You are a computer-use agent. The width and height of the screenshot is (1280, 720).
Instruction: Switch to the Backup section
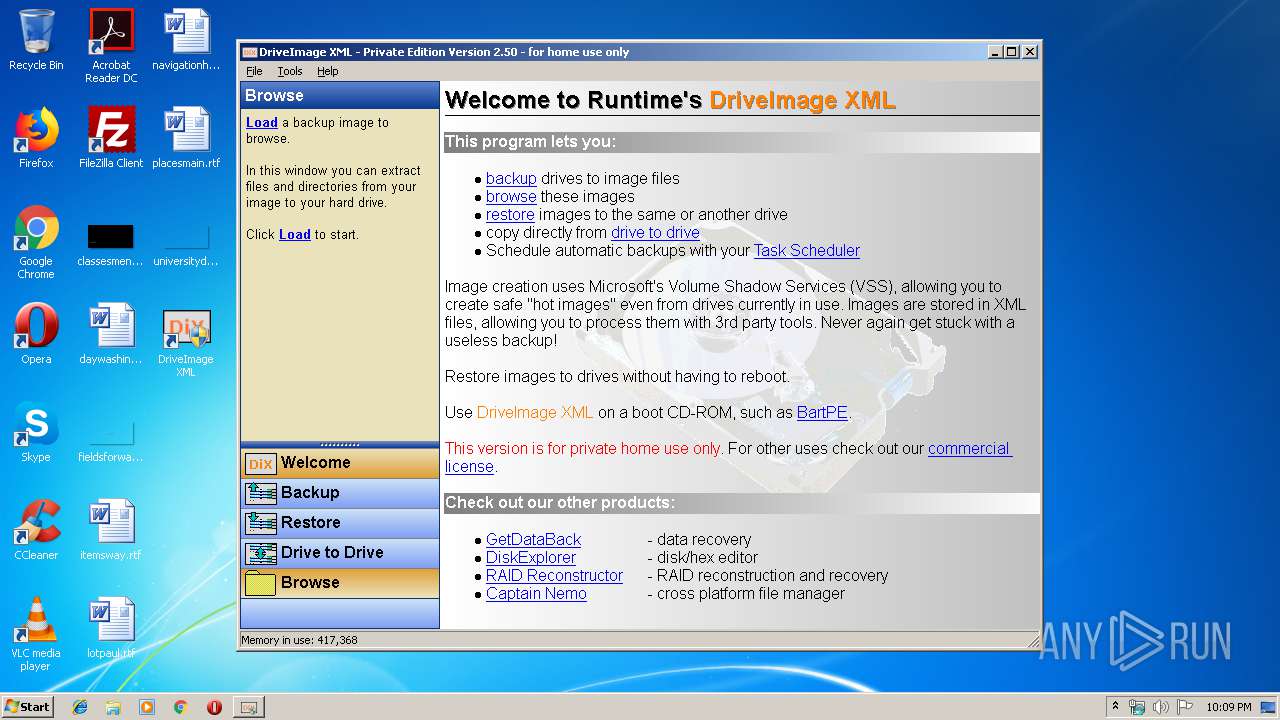click(340, 493)
